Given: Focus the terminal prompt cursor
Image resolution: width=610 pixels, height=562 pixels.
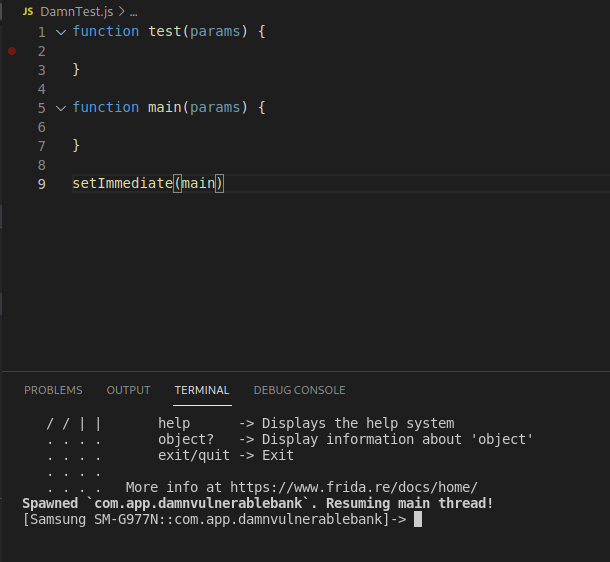Looking at the screenshot, I should coord(418,520).
